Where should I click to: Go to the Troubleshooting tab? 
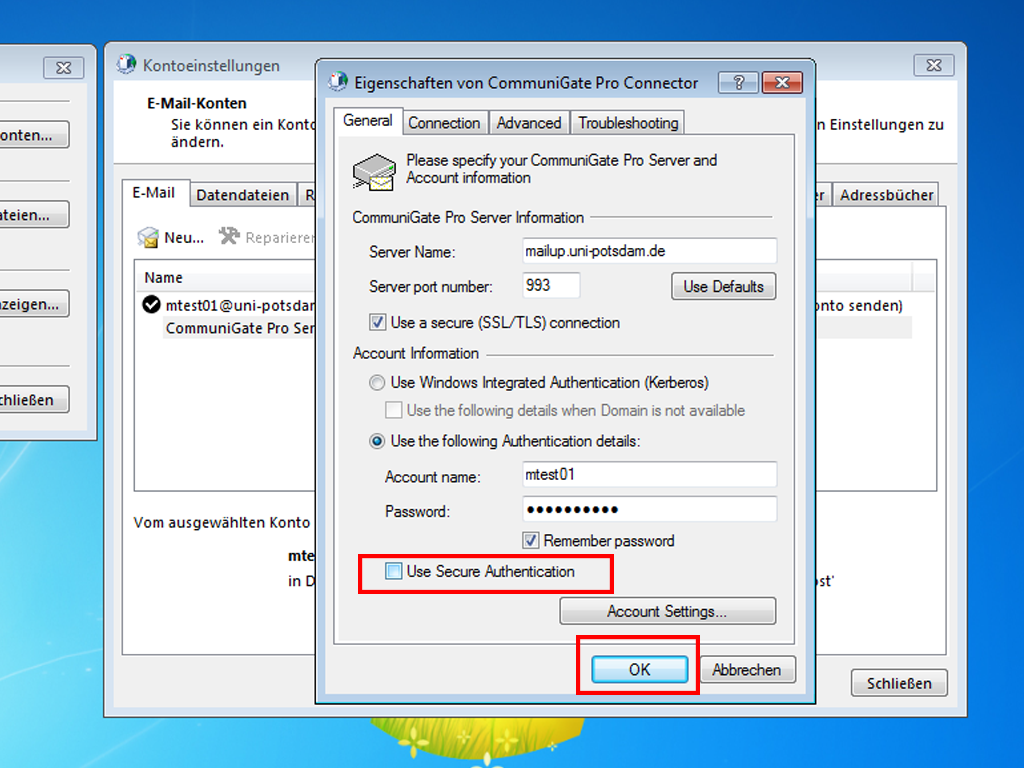628,123
